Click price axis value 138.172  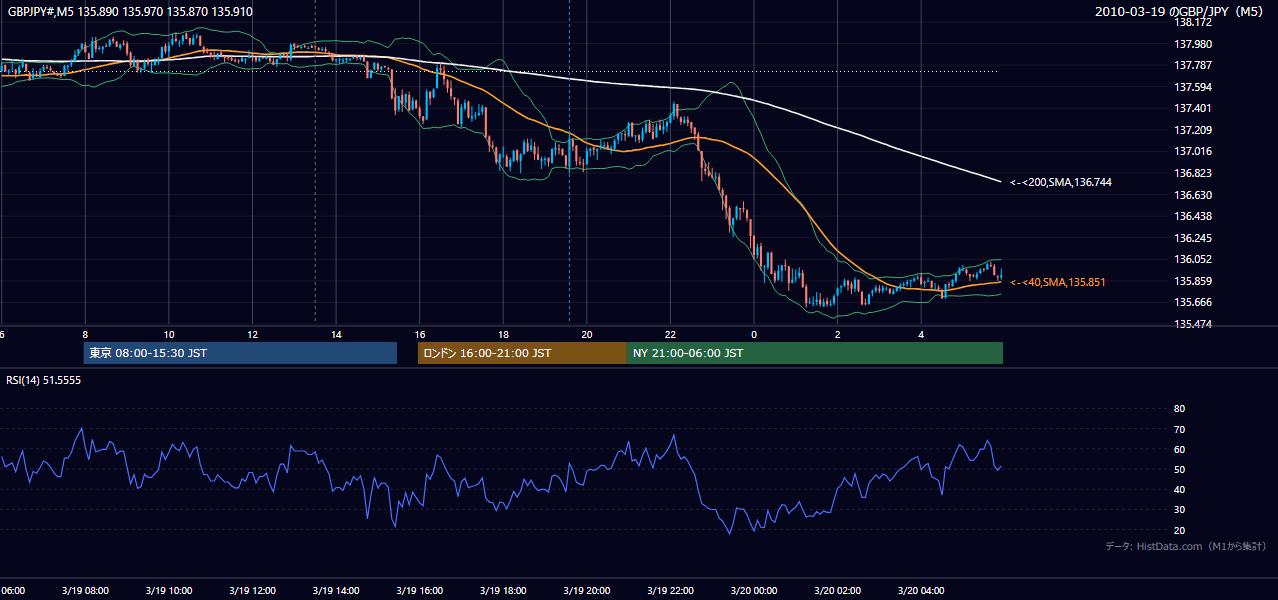tap(1193, 22)
